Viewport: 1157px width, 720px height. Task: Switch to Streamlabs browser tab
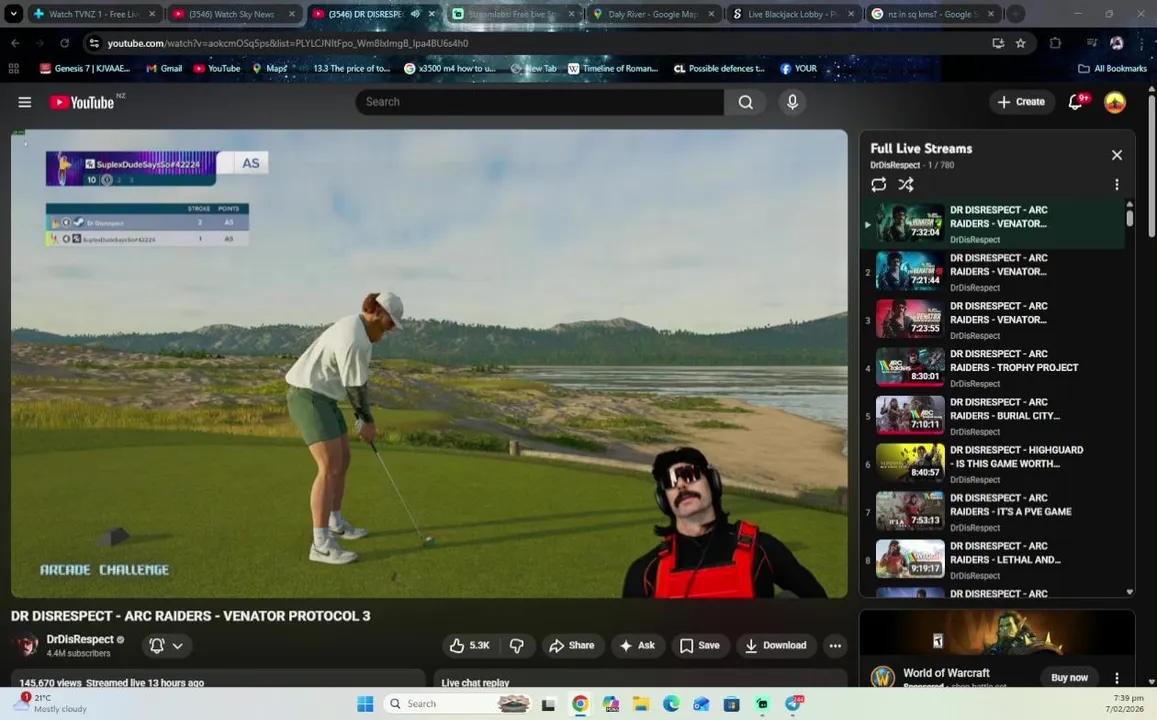click(x=513, y=14)
